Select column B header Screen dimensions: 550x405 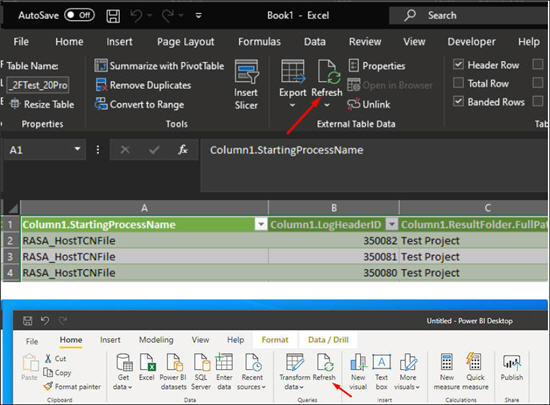(x=334, y=208)
